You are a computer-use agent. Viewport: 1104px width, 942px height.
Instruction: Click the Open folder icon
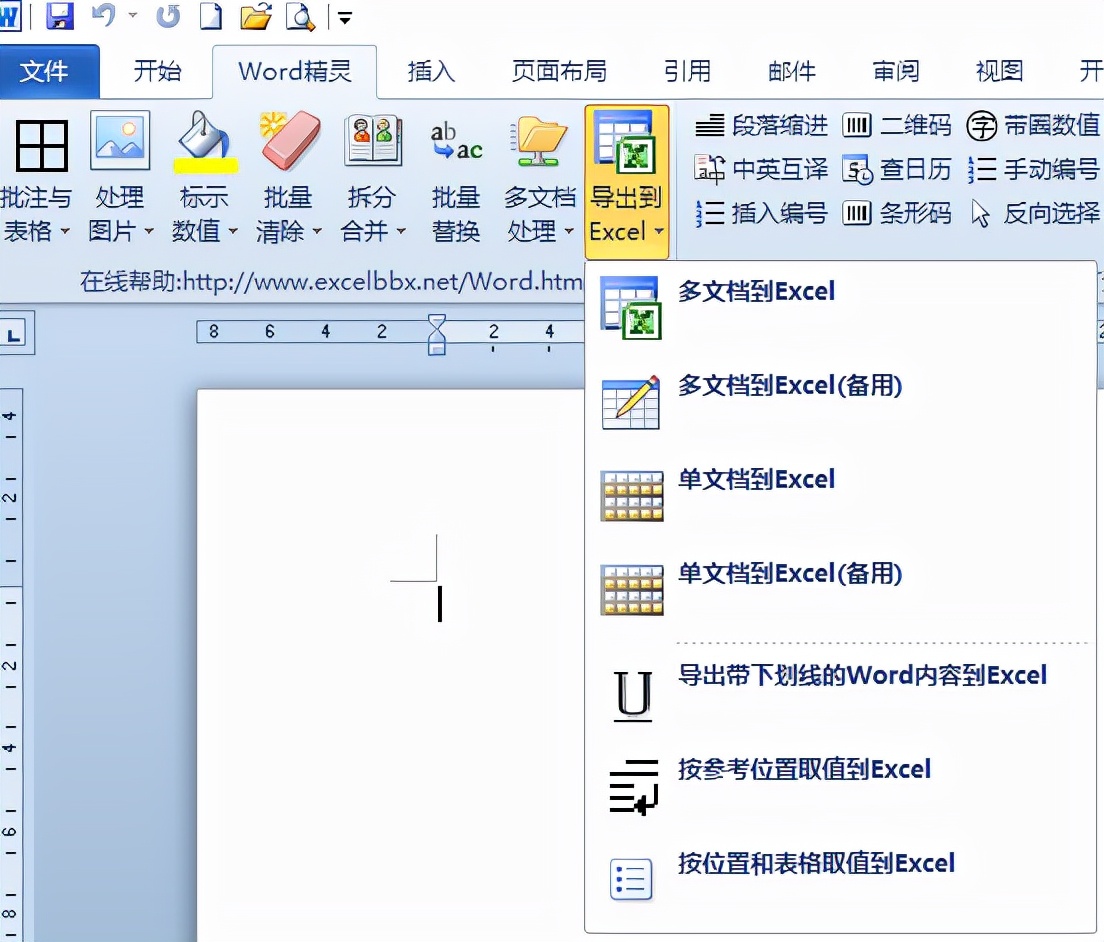click(x=256, y=15)
